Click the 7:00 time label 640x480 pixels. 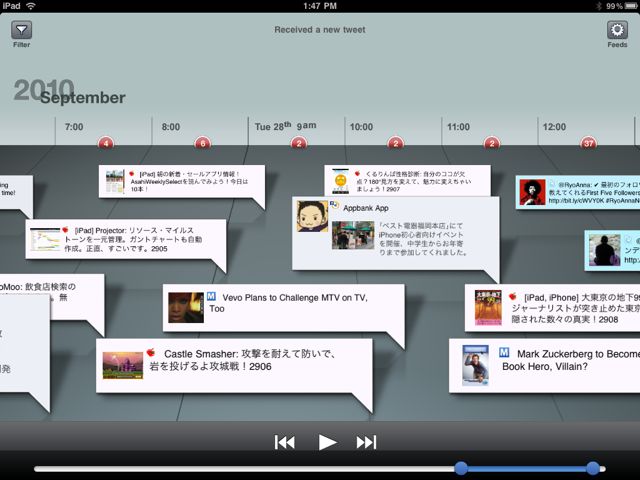click(74, 127)
